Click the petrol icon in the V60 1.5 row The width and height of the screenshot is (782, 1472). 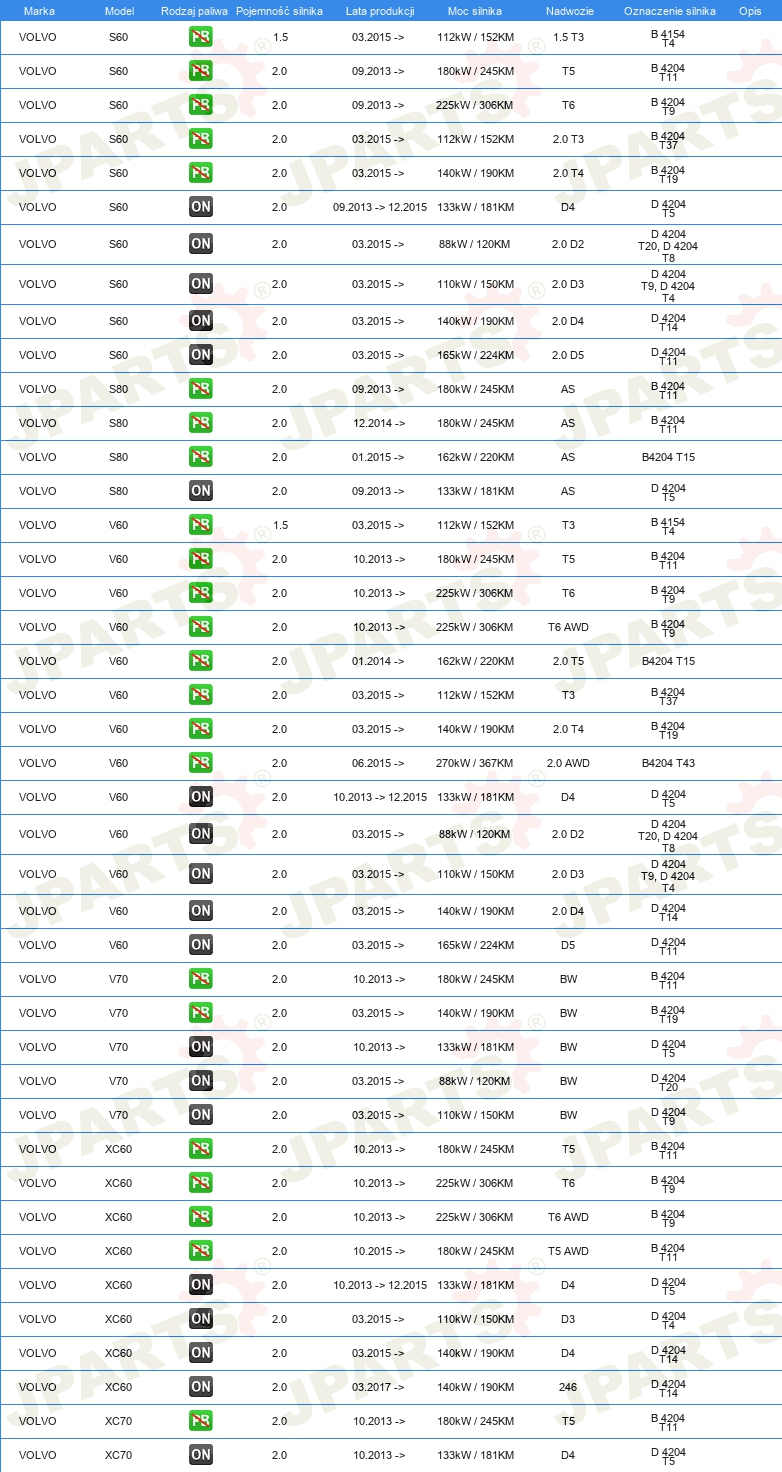pos(201,525)
